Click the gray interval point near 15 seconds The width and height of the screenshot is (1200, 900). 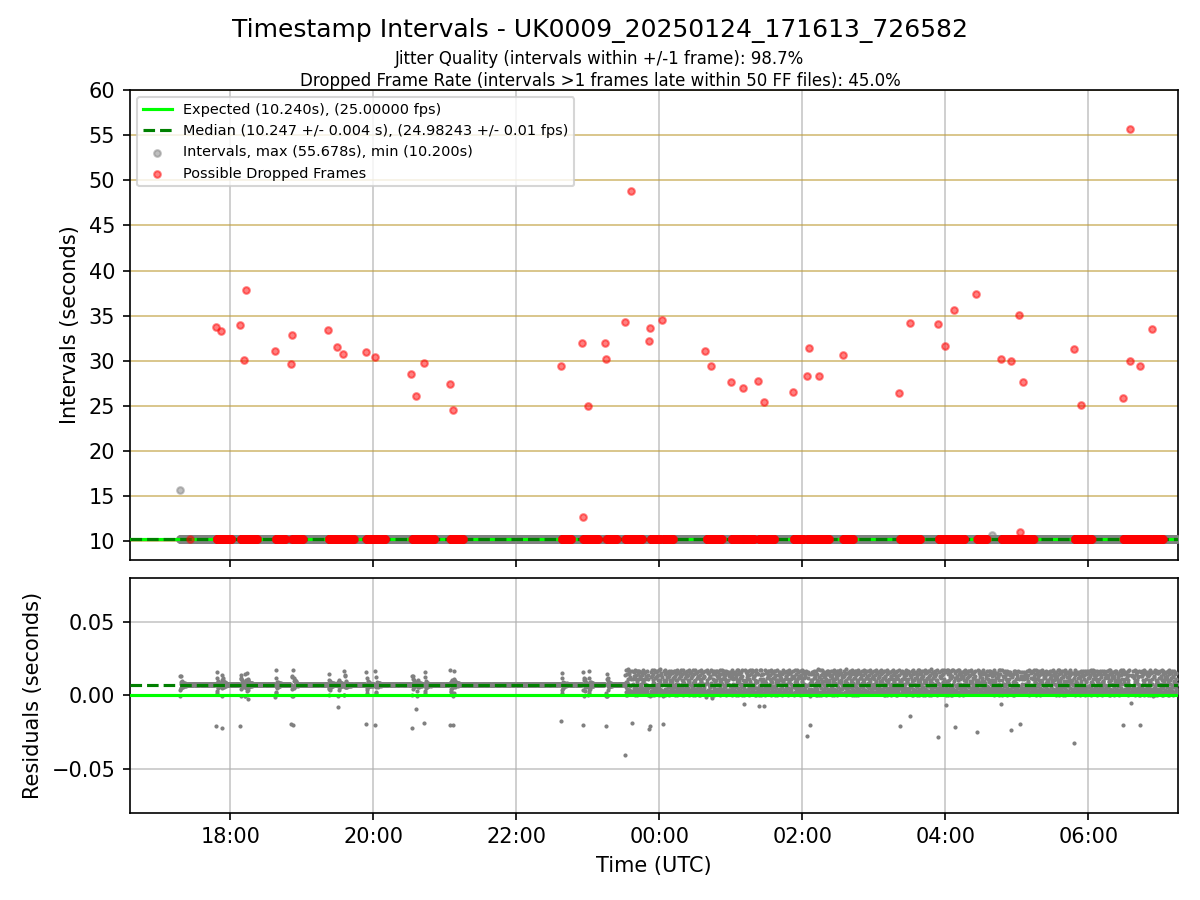click(180, 490)
